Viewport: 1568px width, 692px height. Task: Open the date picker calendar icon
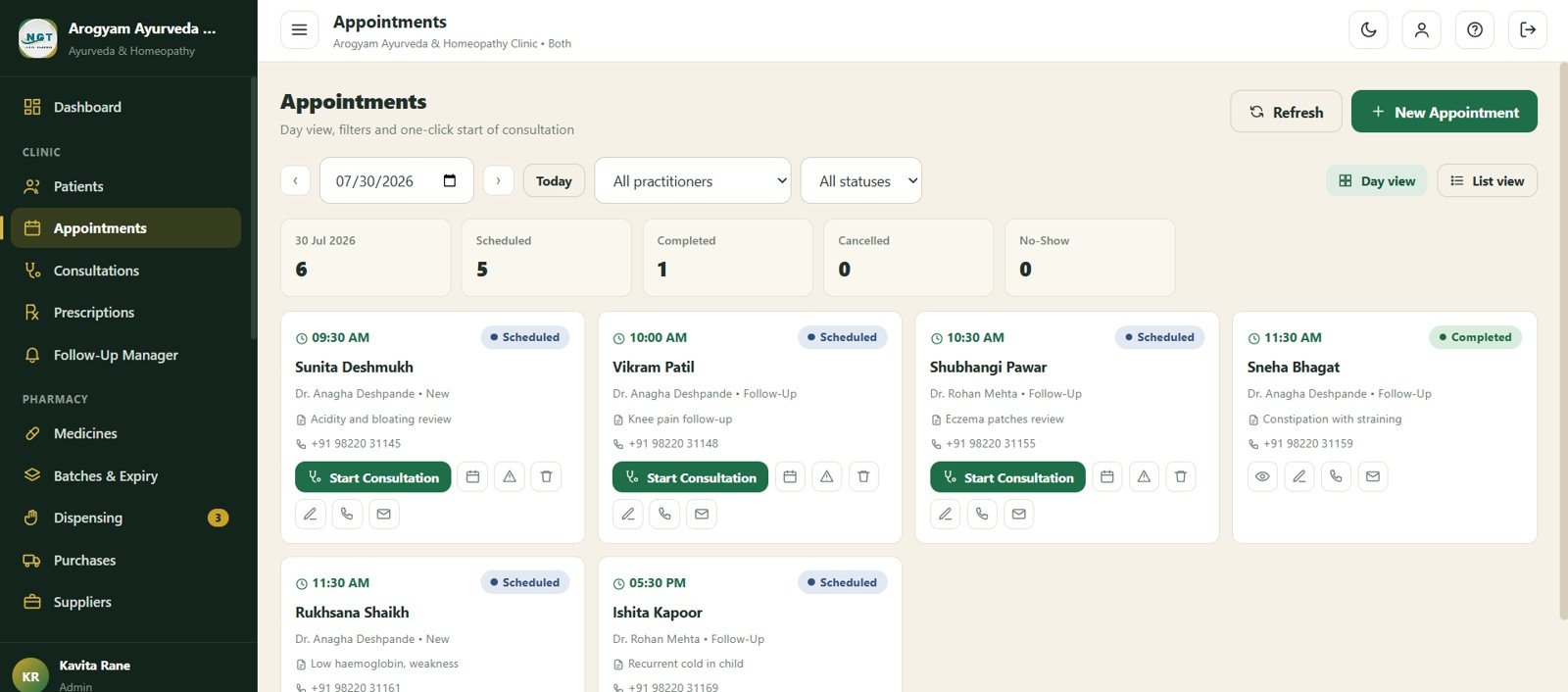click(450, 180)
